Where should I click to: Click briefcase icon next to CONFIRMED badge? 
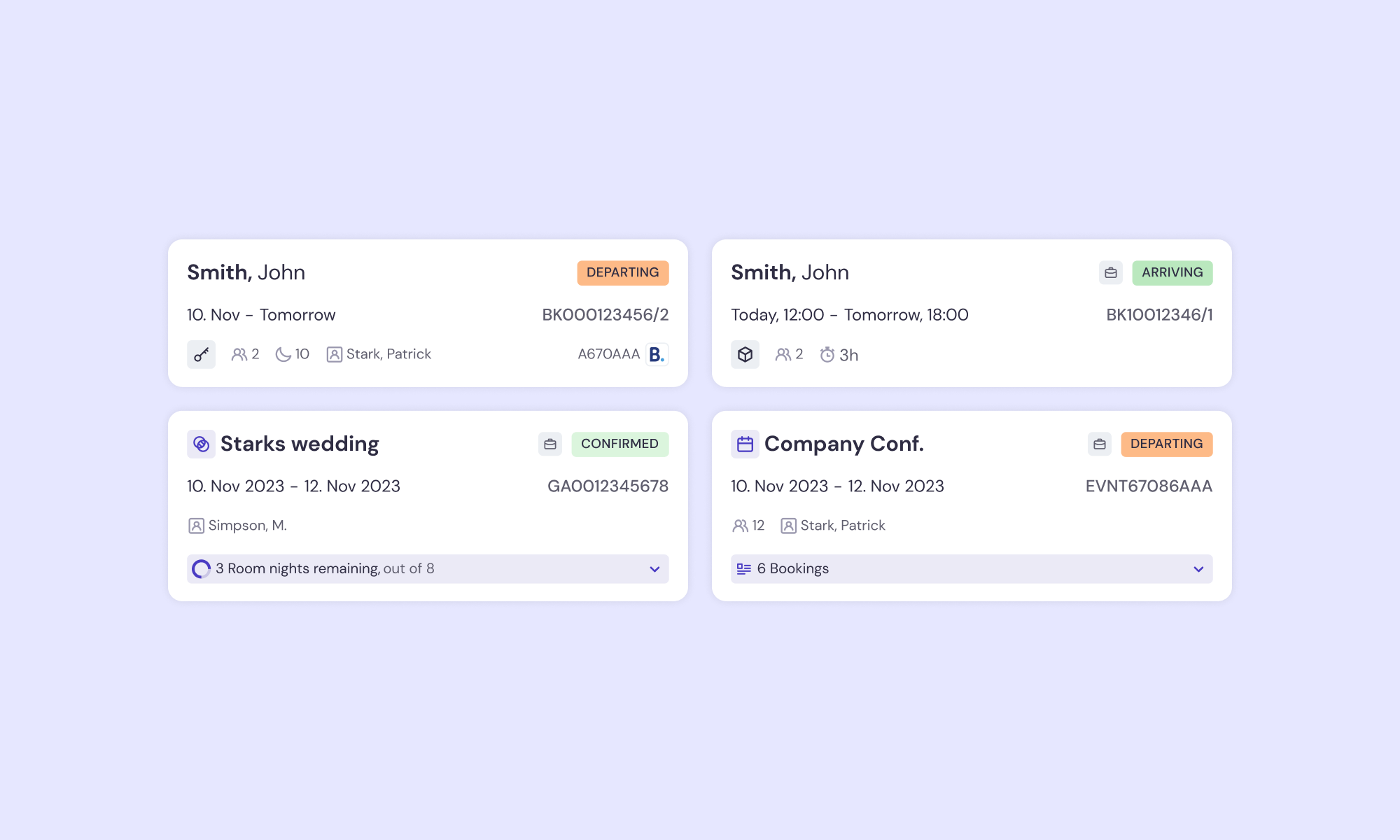(550, 444)
